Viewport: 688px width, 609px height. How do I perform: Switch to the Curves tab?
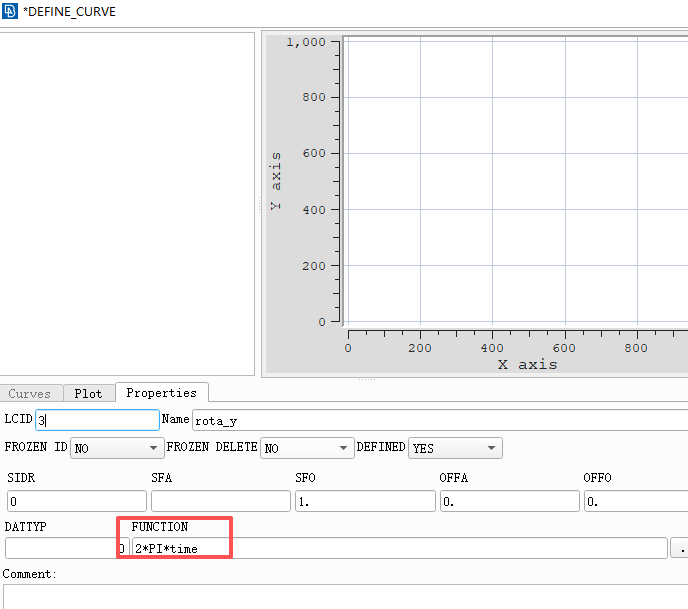tap(30, 394)
